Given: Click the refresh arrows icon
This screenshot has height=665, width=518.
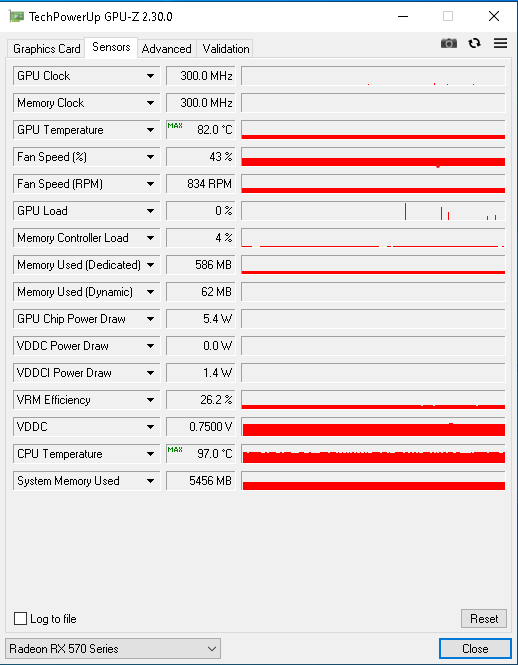Looking at the screenshot, I should tap(474, 43).
